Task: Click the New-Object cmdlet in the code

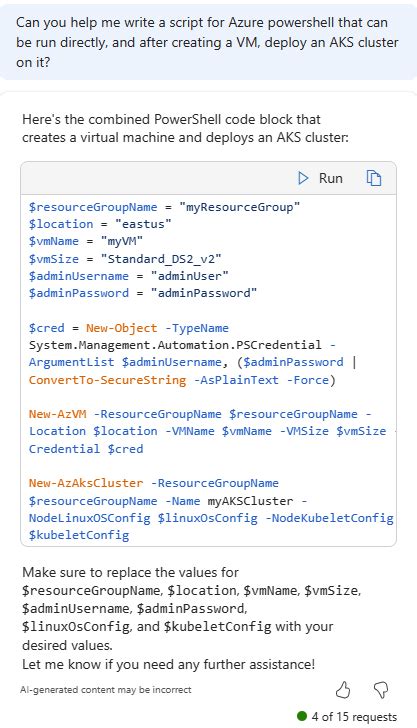Action: point(122,328)
